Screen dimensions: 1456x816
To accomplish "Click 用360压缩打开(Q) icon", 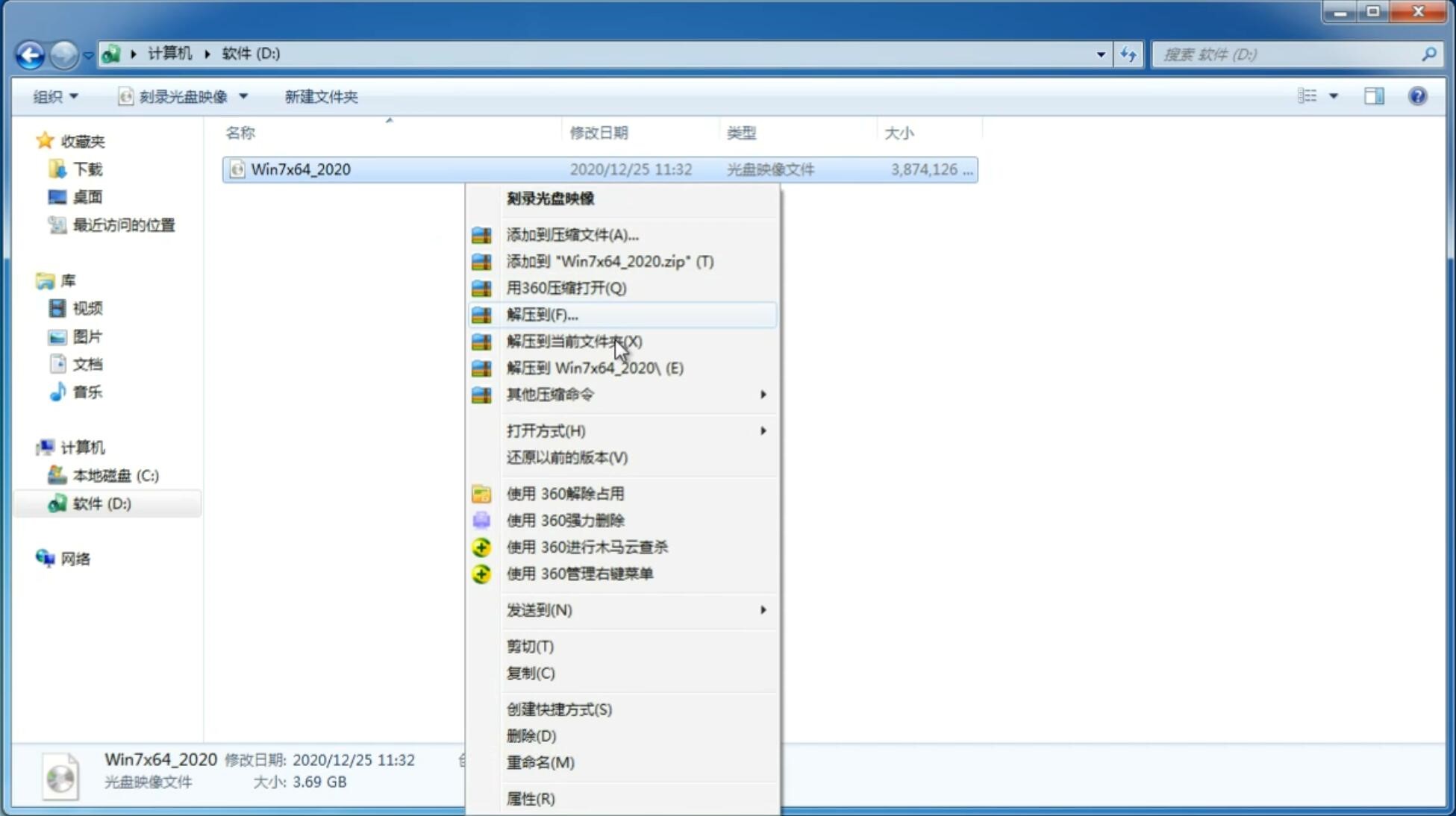I will tap(483, 287).
